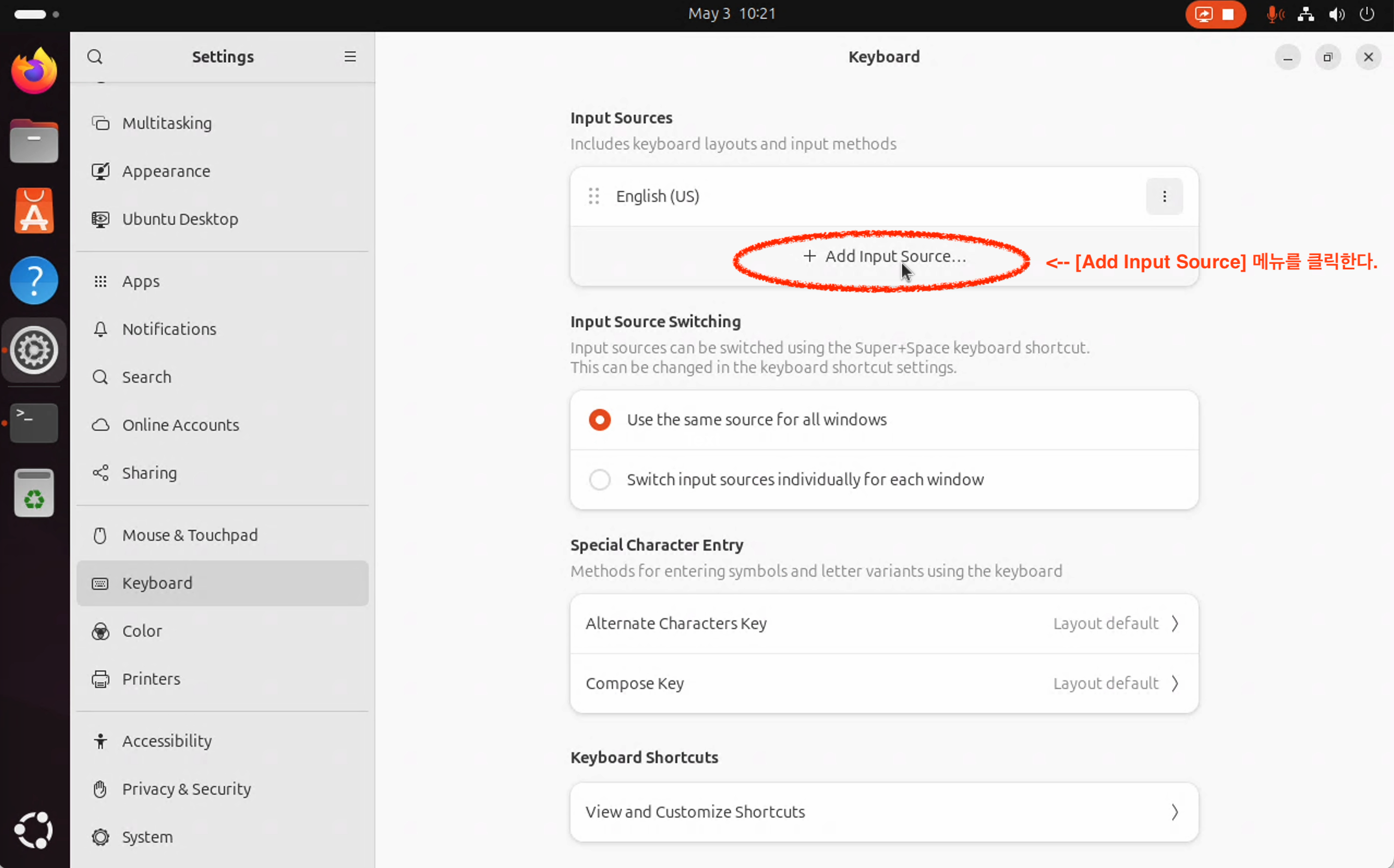Viewport: 1394px width, 868px height.
Task: Select Switch input sources individually for each window
Action: click(x=599, y=479)
